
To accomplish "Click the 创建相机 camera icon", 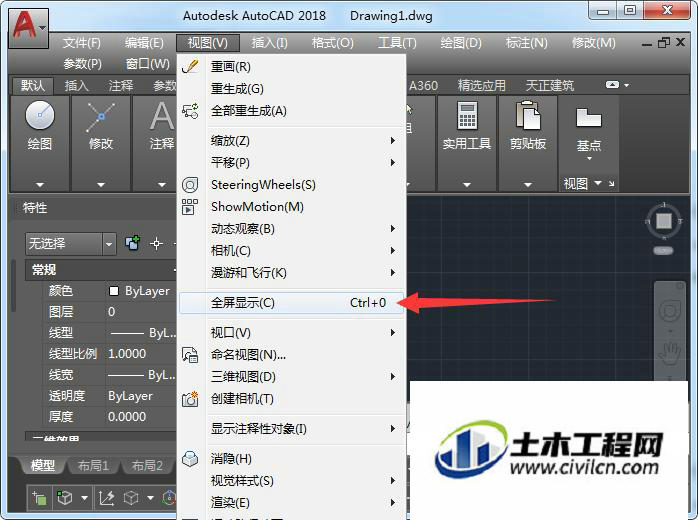I will (191, 398).
